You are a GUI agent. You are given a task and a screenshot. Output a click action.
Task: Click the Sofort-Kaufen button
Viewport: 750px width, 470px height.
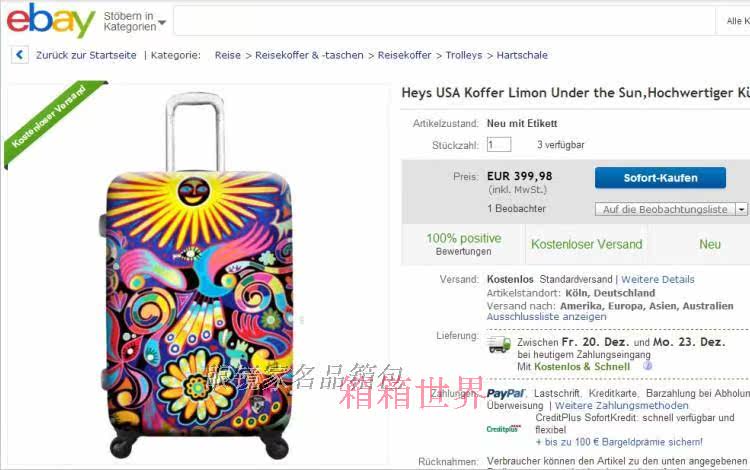pos(660,178)
